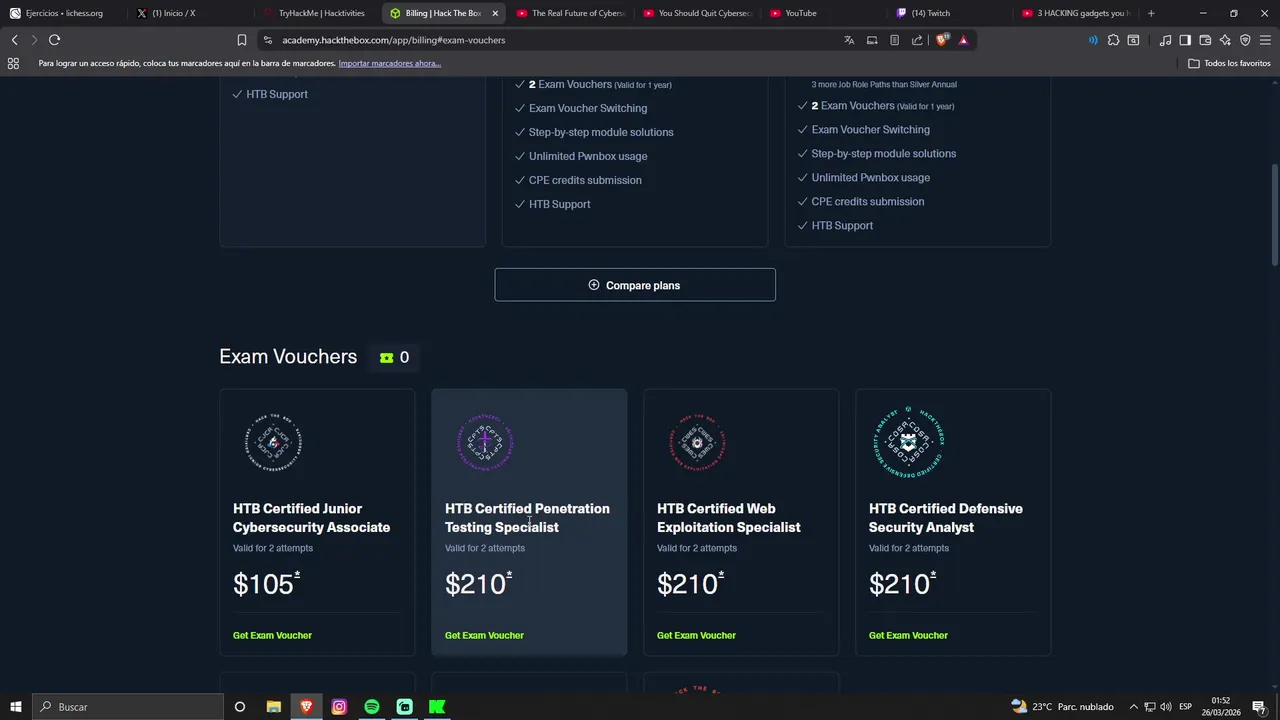The width and height of the screenshot is (1280, 720).
Task: Open the clock showing 01:52
Action: [1221, 707]
